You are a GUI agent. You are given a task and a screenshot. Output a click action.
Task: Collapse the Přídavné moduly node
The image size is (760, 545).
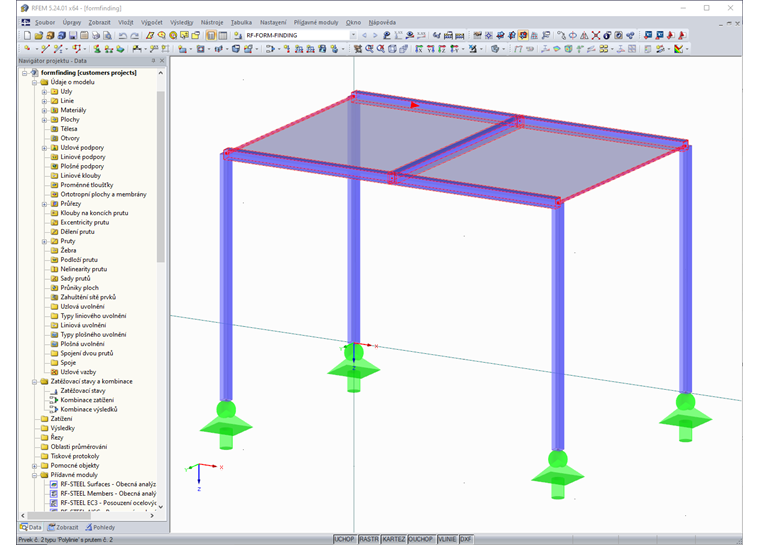(34, 475)
